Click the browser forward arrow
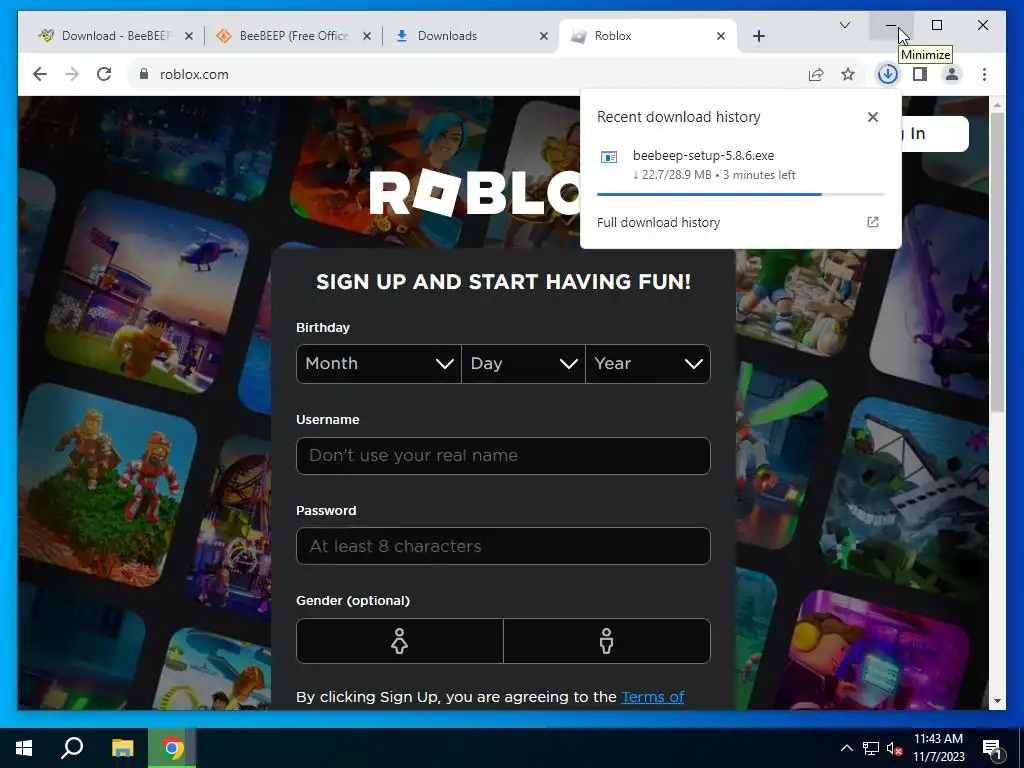This screenshot has height=768, width=1024. (72, 74)
